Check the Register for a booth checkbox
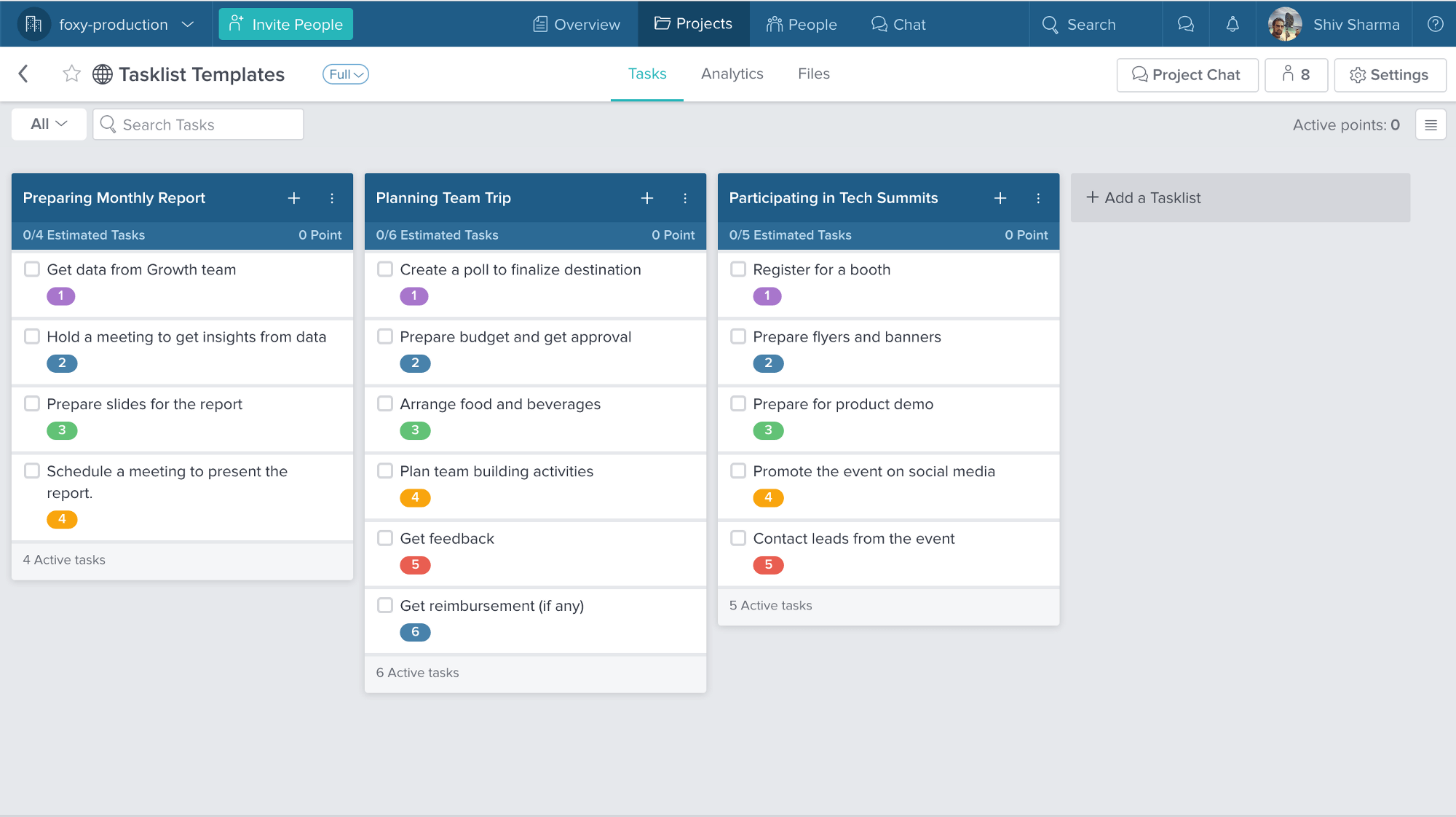 click(738, 269)
